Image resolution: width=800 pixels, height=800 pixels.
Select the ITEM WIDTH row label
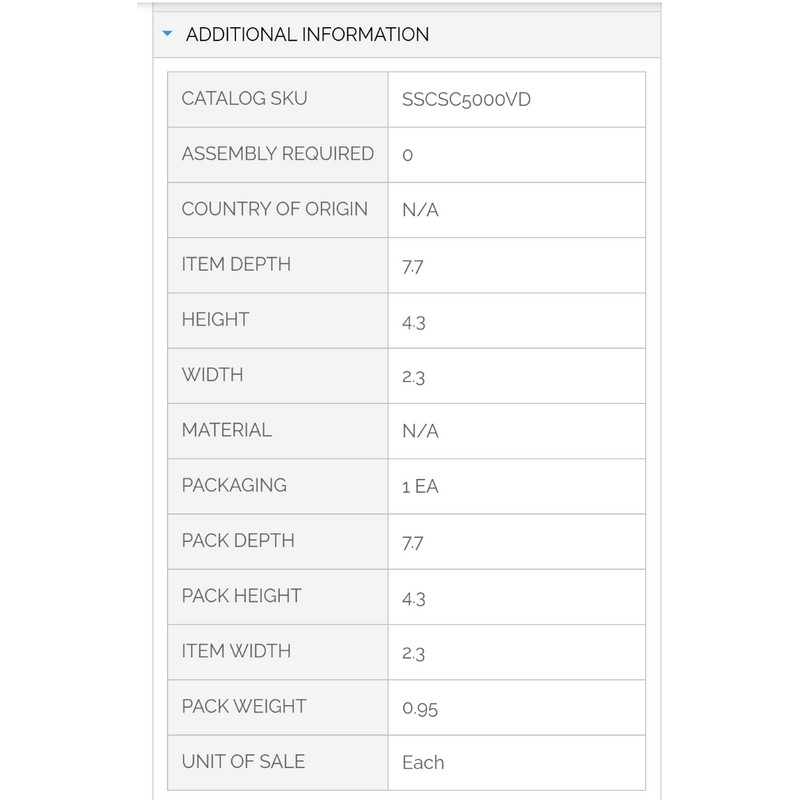pyautogui.click(x=236, y=651)
